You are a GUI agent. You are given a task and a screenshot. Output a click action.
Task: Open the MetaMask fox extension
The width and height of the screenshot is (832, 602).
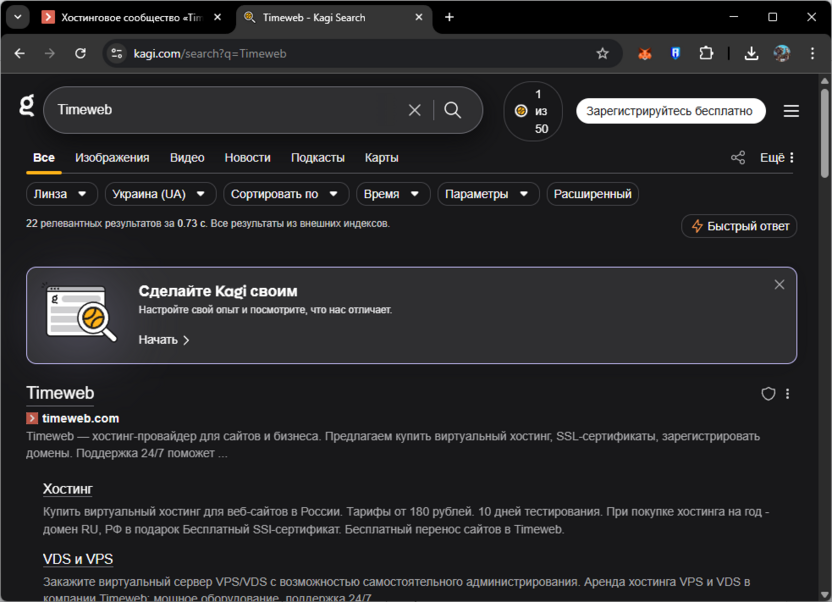point(645,54)
